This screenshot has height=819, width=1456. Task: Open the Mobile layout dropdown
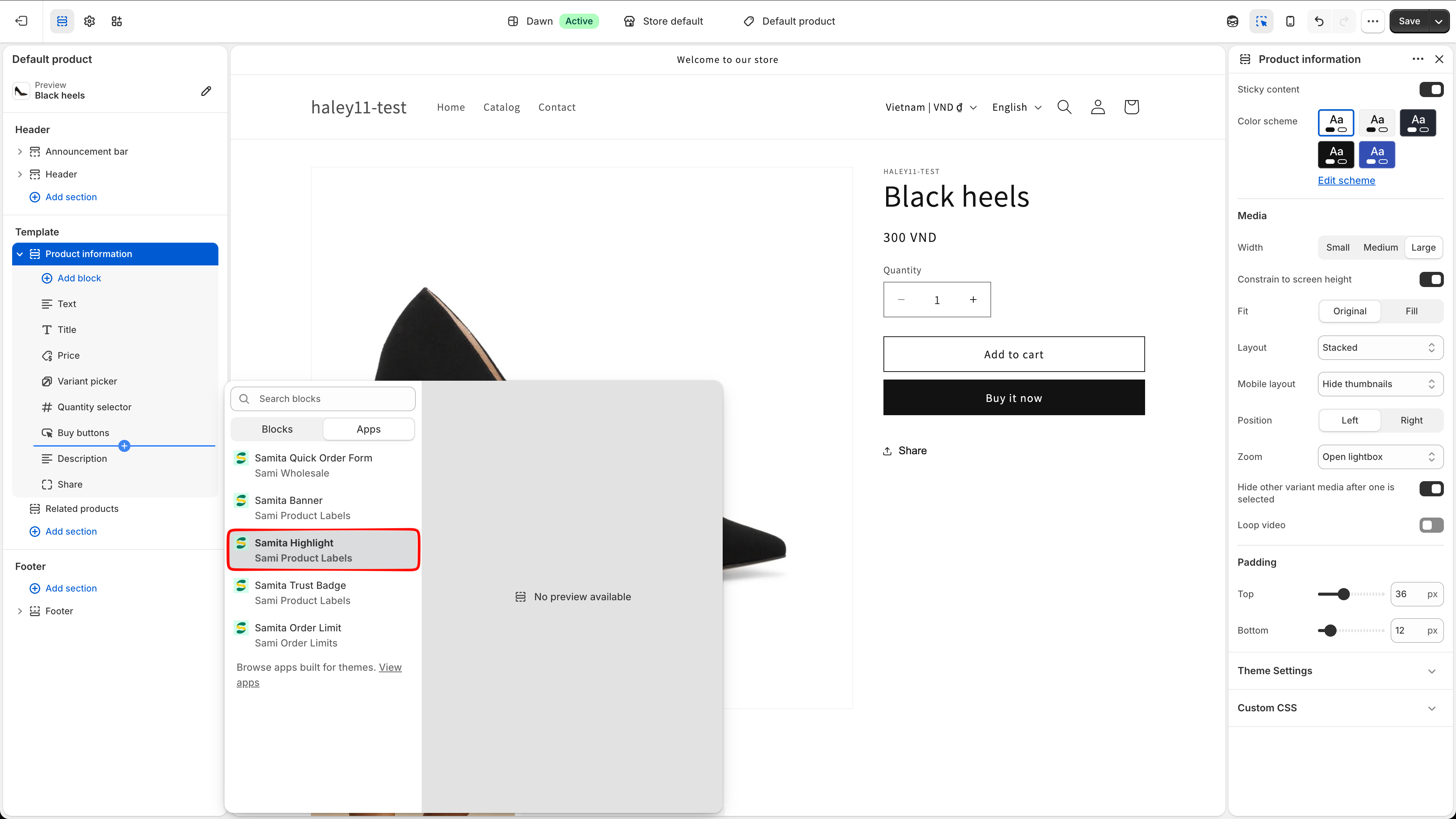tap(1380, 384)
